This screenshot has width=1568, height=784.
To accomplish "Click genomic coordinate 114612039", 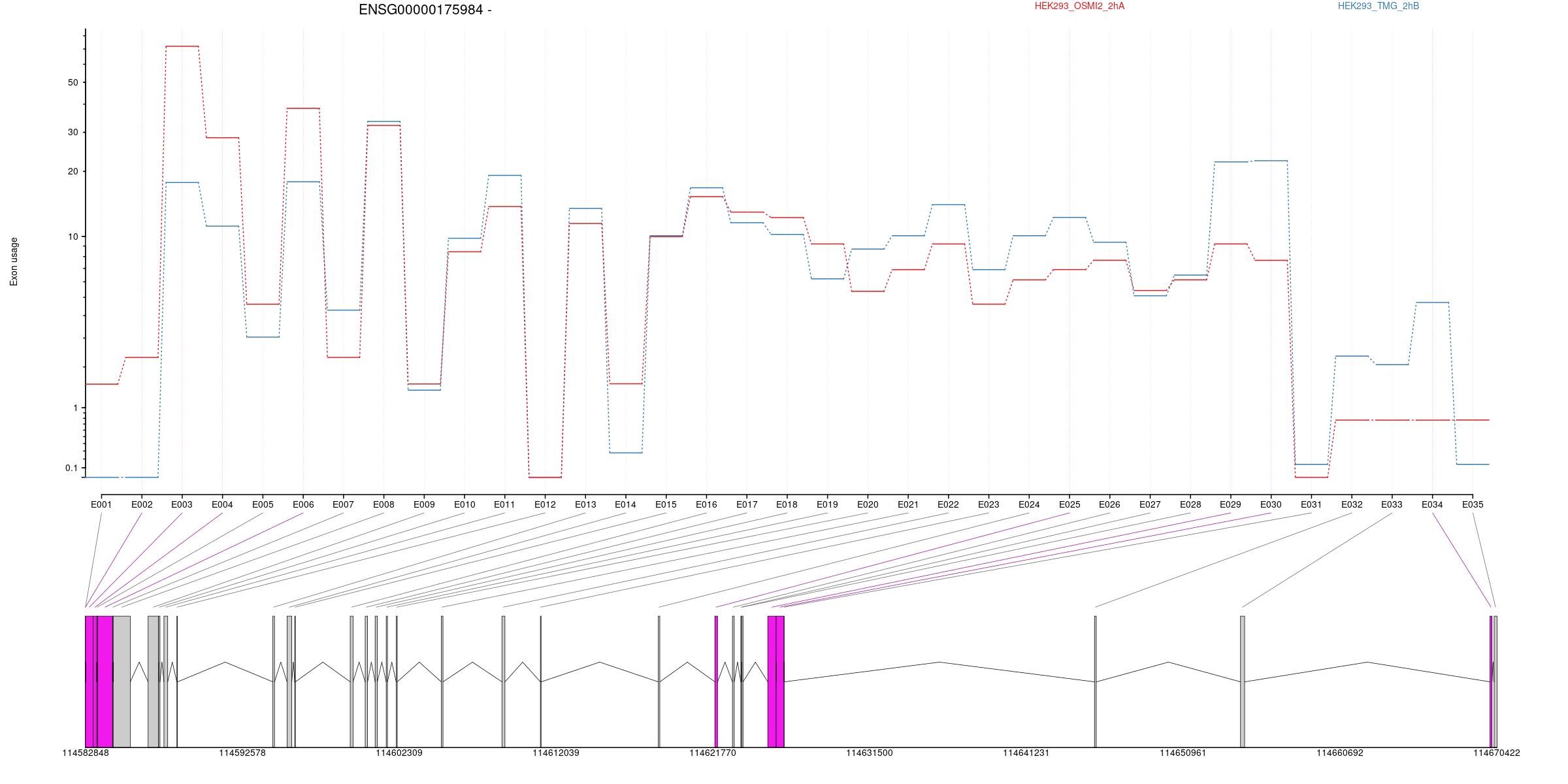I will pos(556,753).
